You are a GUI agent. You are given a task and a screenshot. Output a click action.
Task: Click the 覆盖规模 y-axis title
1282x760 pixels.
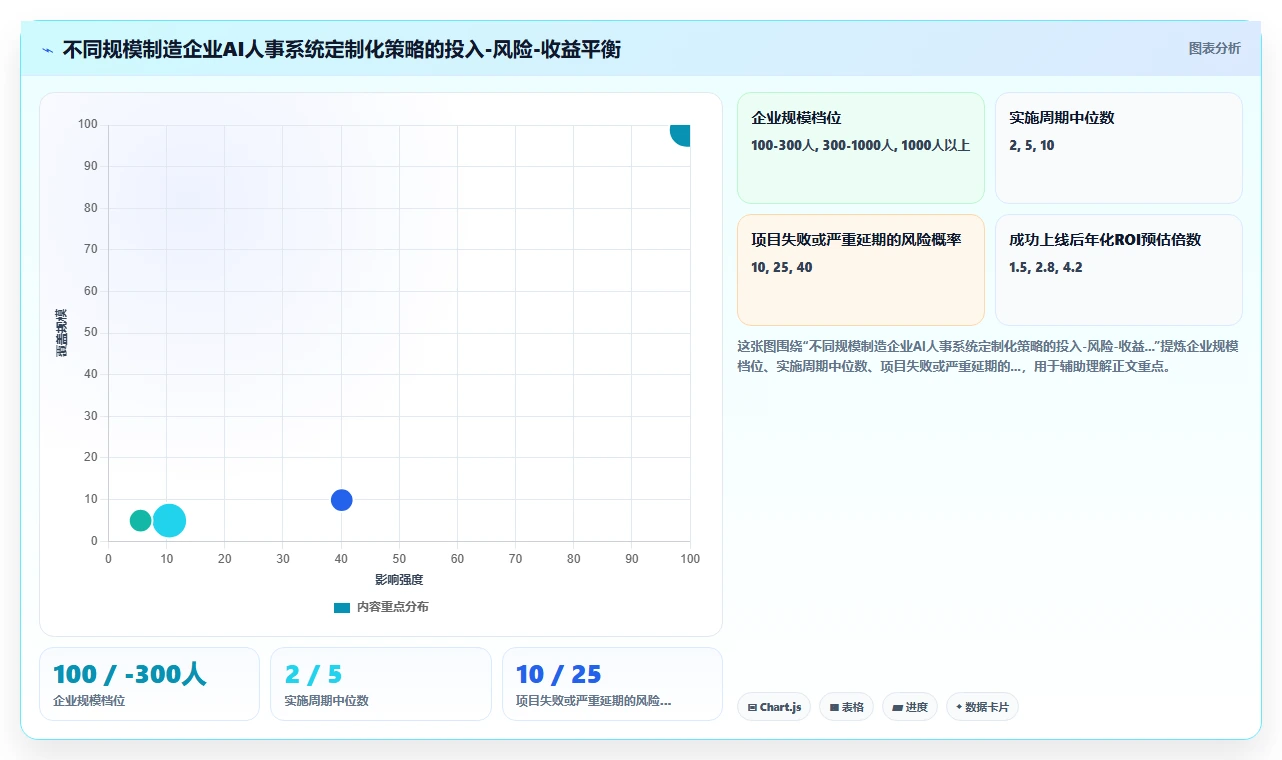click(x=62, y=333)
